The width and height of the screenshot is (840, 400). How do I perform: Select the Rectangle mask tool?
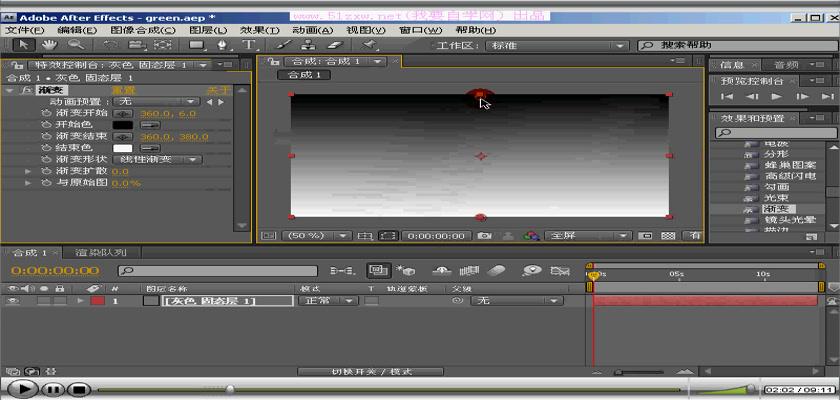tap(198, 45)
